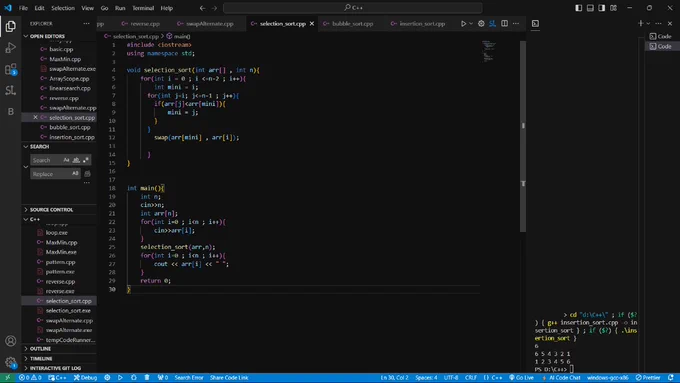
Task: Toggle Match Case in the search box
Action: [x=66, y=160]
